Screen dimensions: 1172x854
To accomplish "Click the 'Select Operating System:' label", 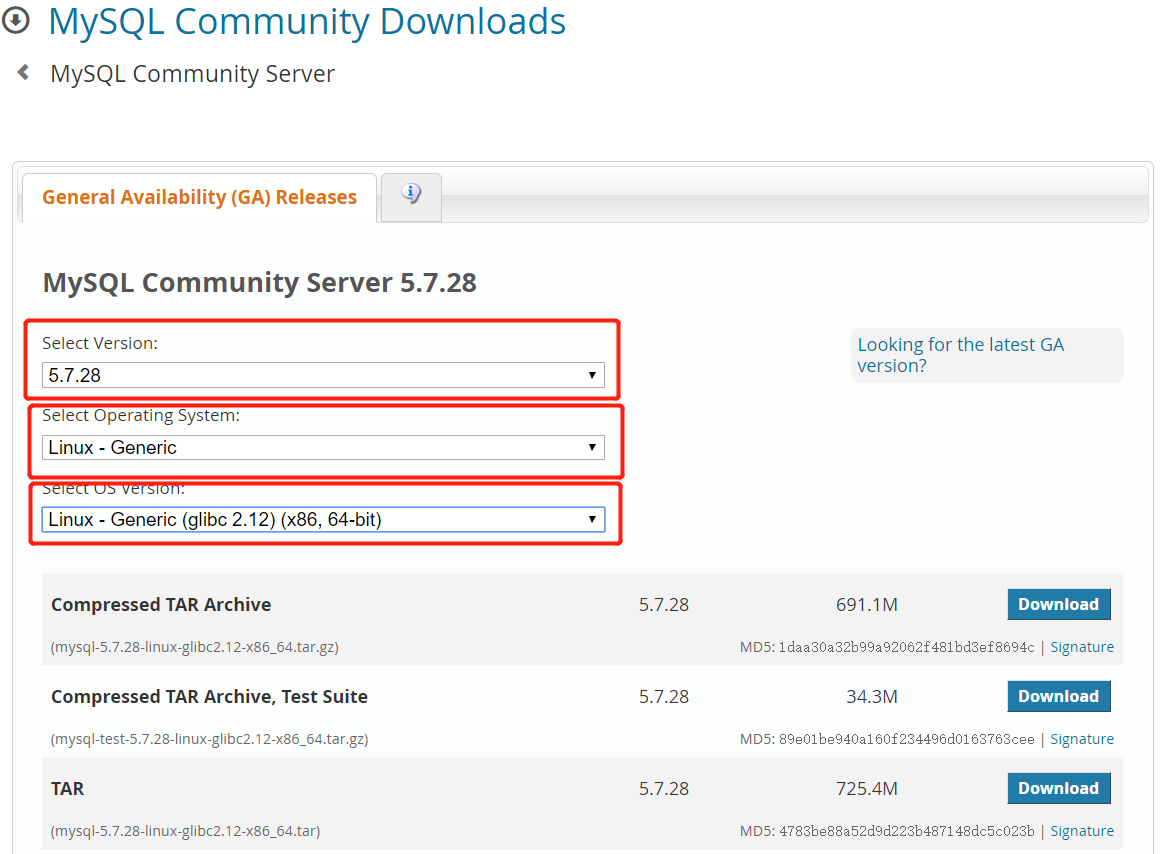I will pyautogui.click(x=141, y=415).
